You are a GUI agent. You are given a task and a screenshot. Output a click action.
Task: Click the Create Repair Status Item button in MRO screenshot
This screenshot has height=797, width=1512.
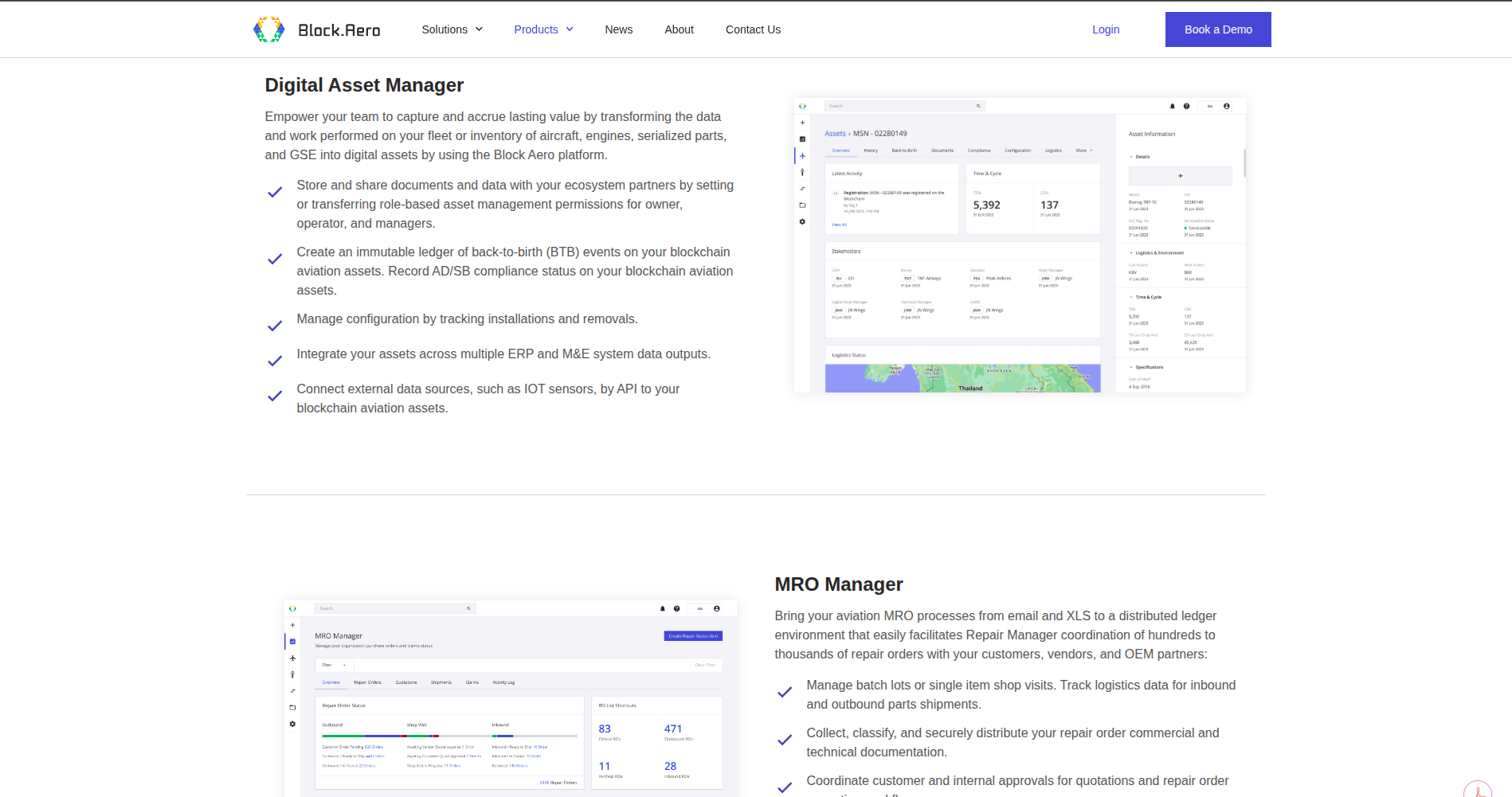[x=693, y=636]
